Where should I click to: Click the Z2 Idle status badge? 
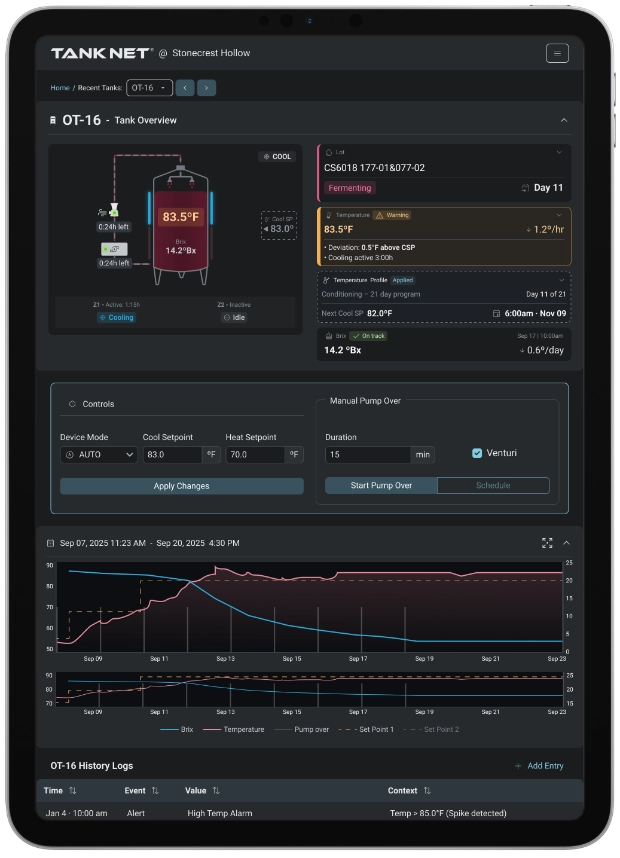pyautogui.click(x=234, y=317)
